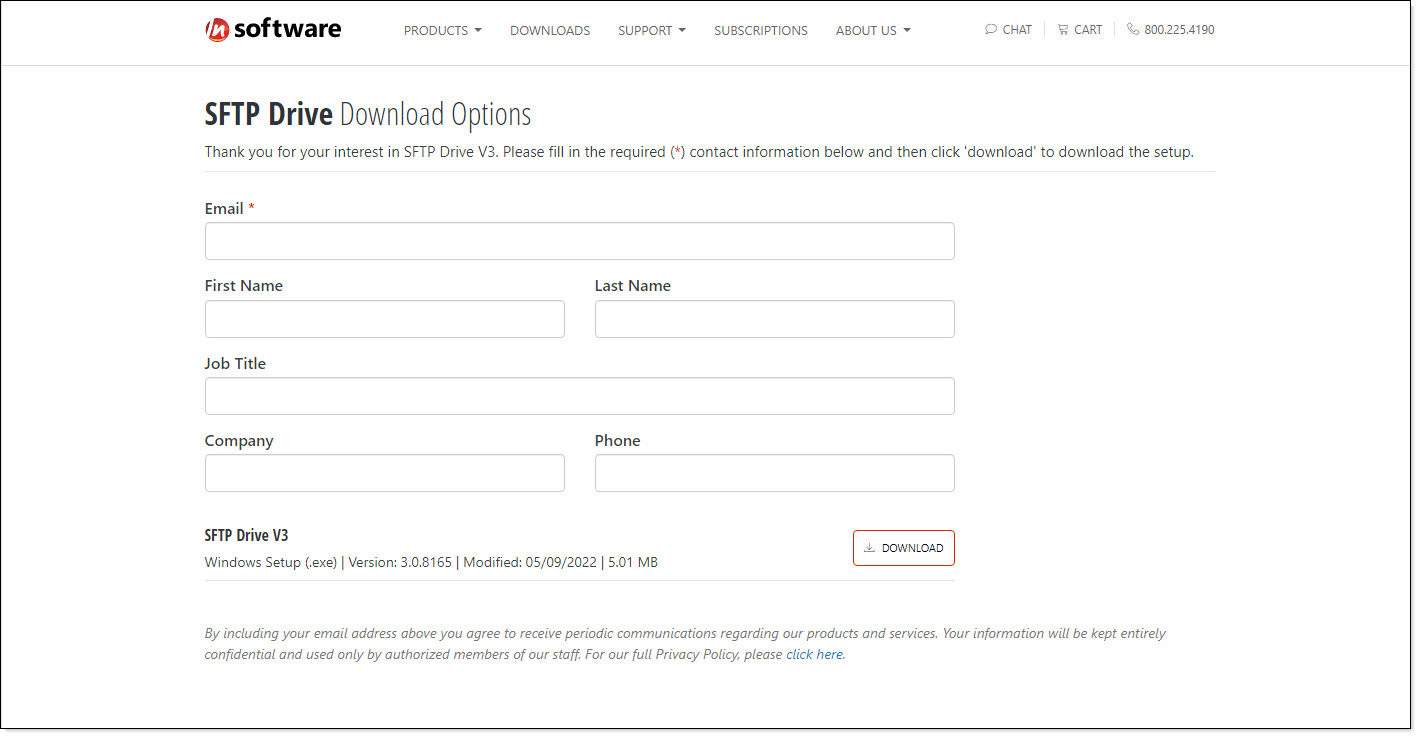The image size is (1419, 737).
Task: Click the 'Email *' field label
Action: pyautogui.click(x=230, y=209)
